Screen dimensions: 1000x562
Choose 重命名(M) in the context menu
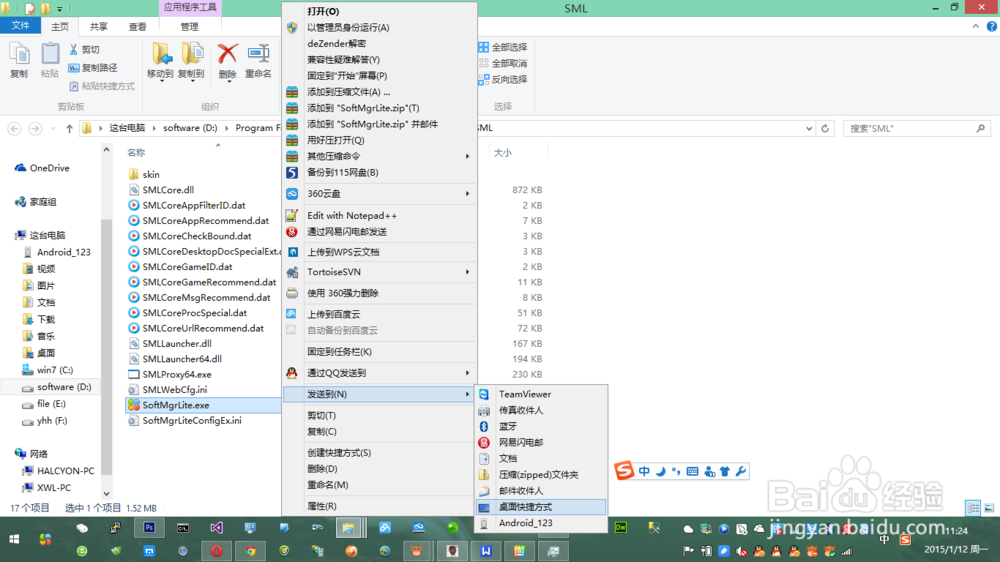(x=379, y=485)
